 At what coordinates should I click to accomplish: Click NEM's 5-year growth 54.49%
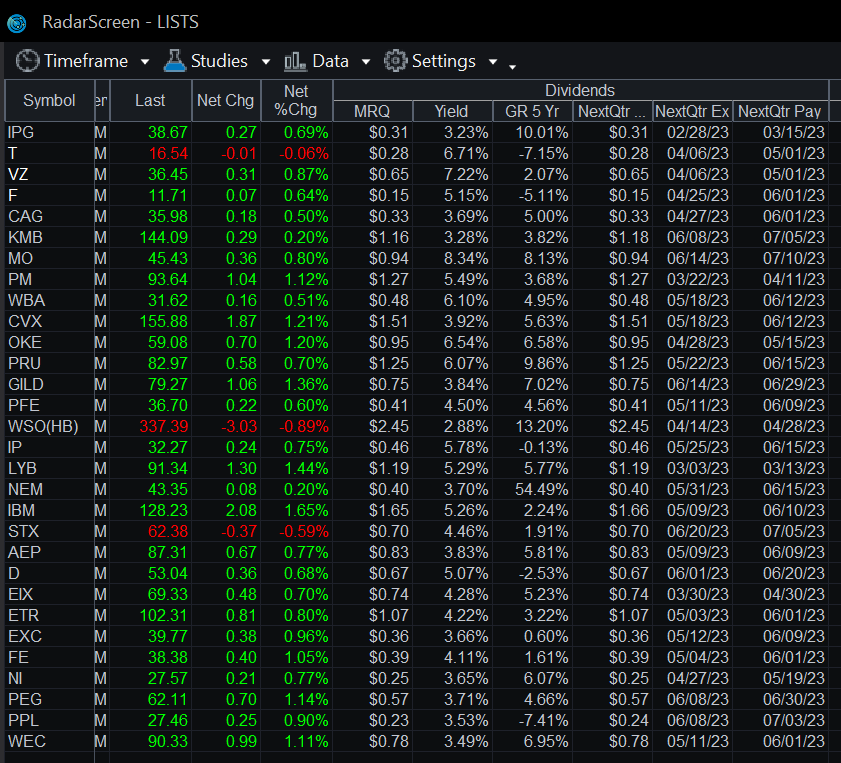pos(542,489)
